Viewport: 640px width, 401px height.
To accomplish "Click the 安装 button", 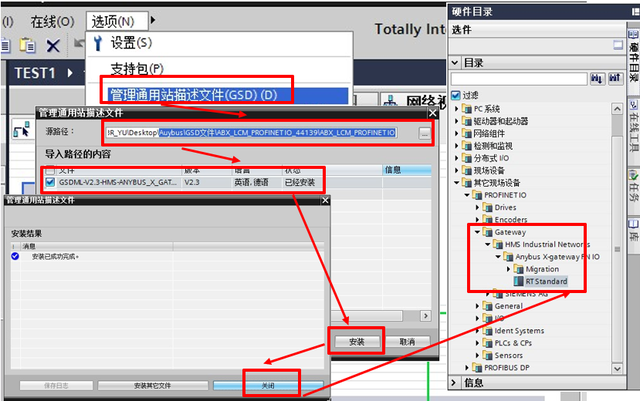I will (x=357, y=342).
